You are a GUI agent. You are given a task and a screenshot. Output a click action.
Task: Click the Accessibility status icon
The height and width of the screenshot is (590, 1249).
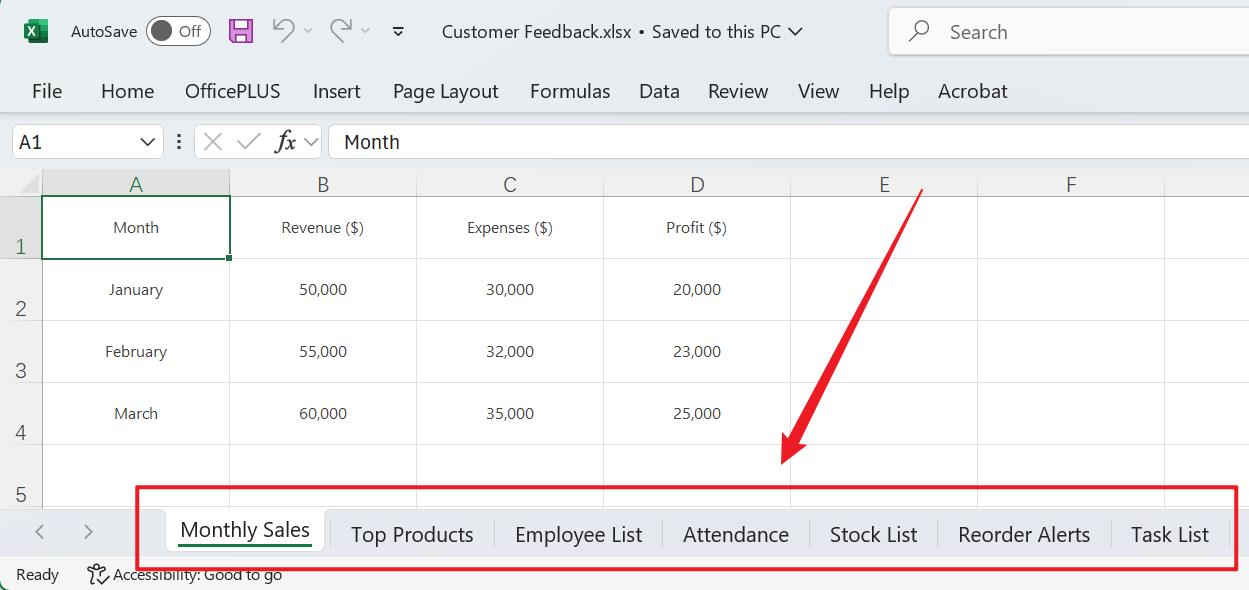(97, 574)
